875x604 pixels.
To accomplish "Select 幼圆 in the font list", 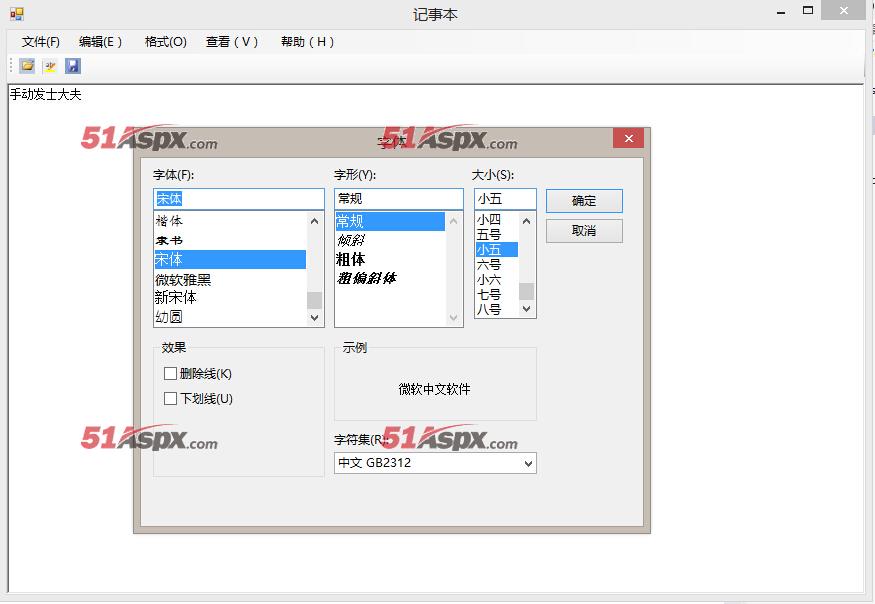I will point(230,317).
